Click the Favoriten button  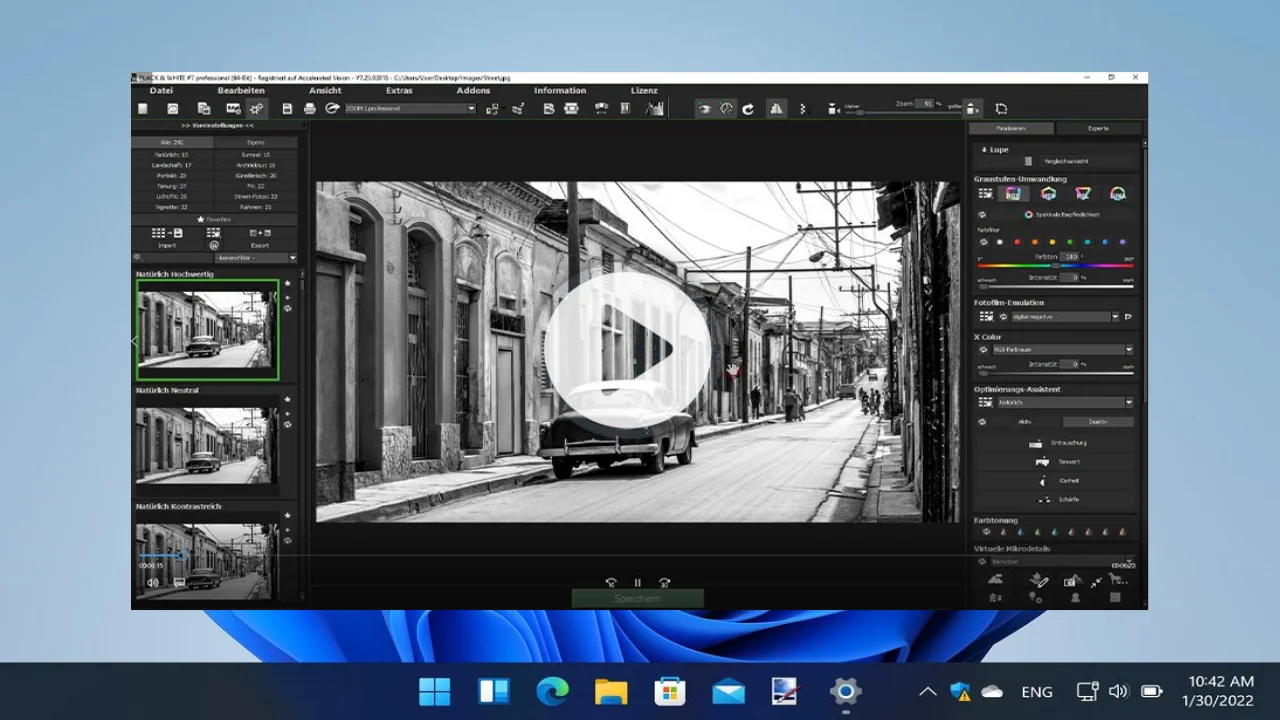215,219
